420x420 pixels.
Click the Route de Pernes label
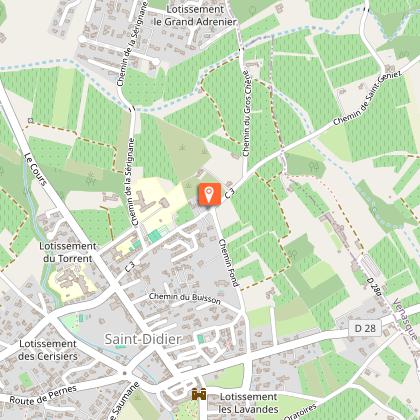coord(43,395)
